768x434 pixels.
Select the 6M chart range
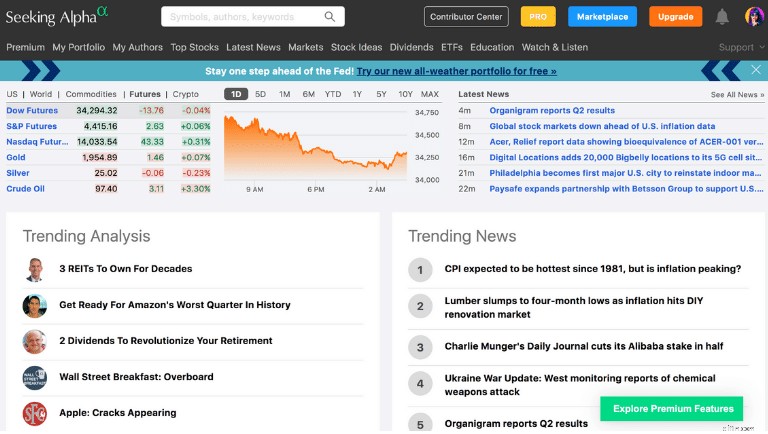[x=309, y=94]
